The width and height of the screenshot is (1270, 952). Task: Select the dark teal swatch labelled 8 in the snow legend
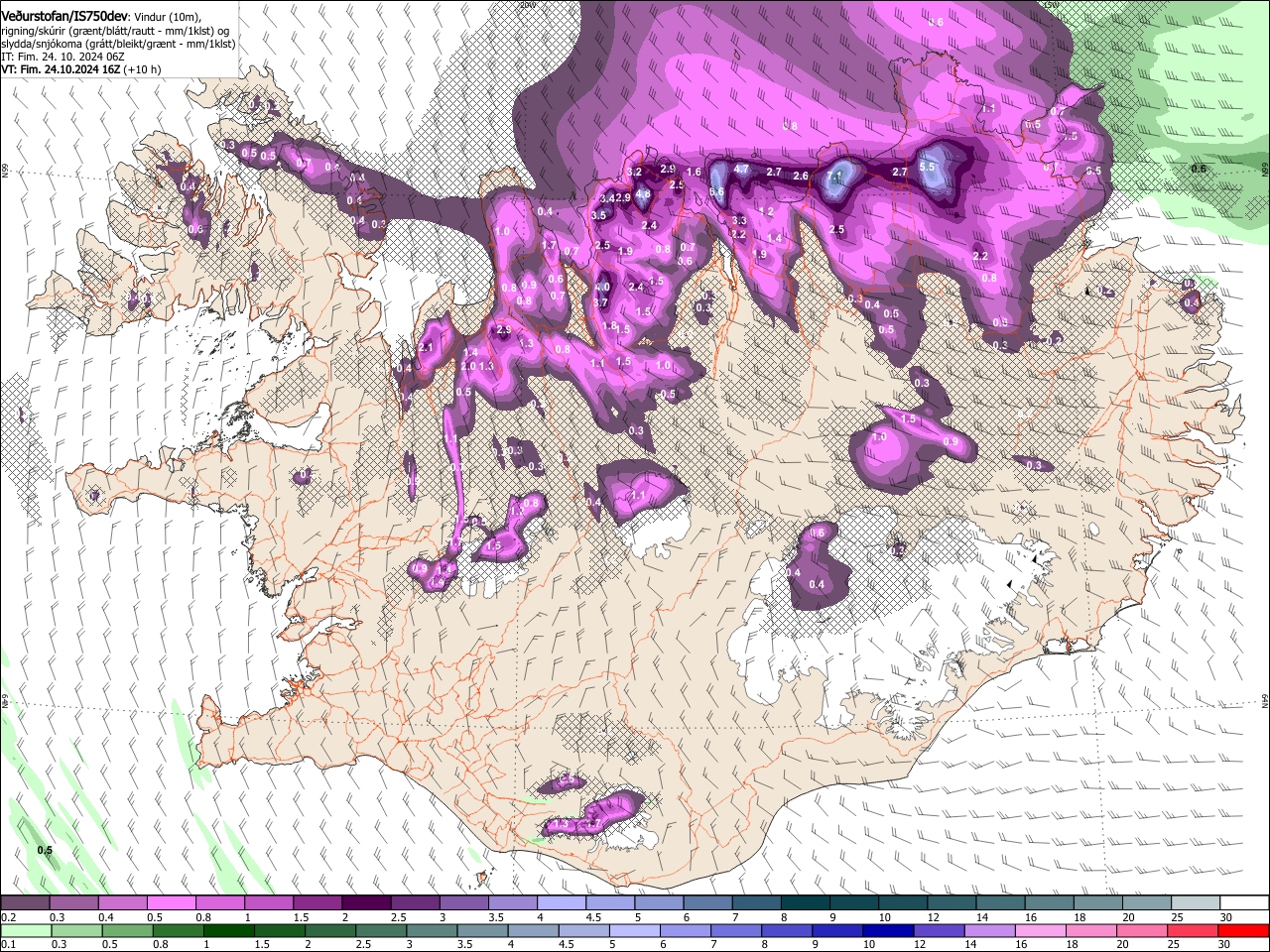tap(805, 903)
